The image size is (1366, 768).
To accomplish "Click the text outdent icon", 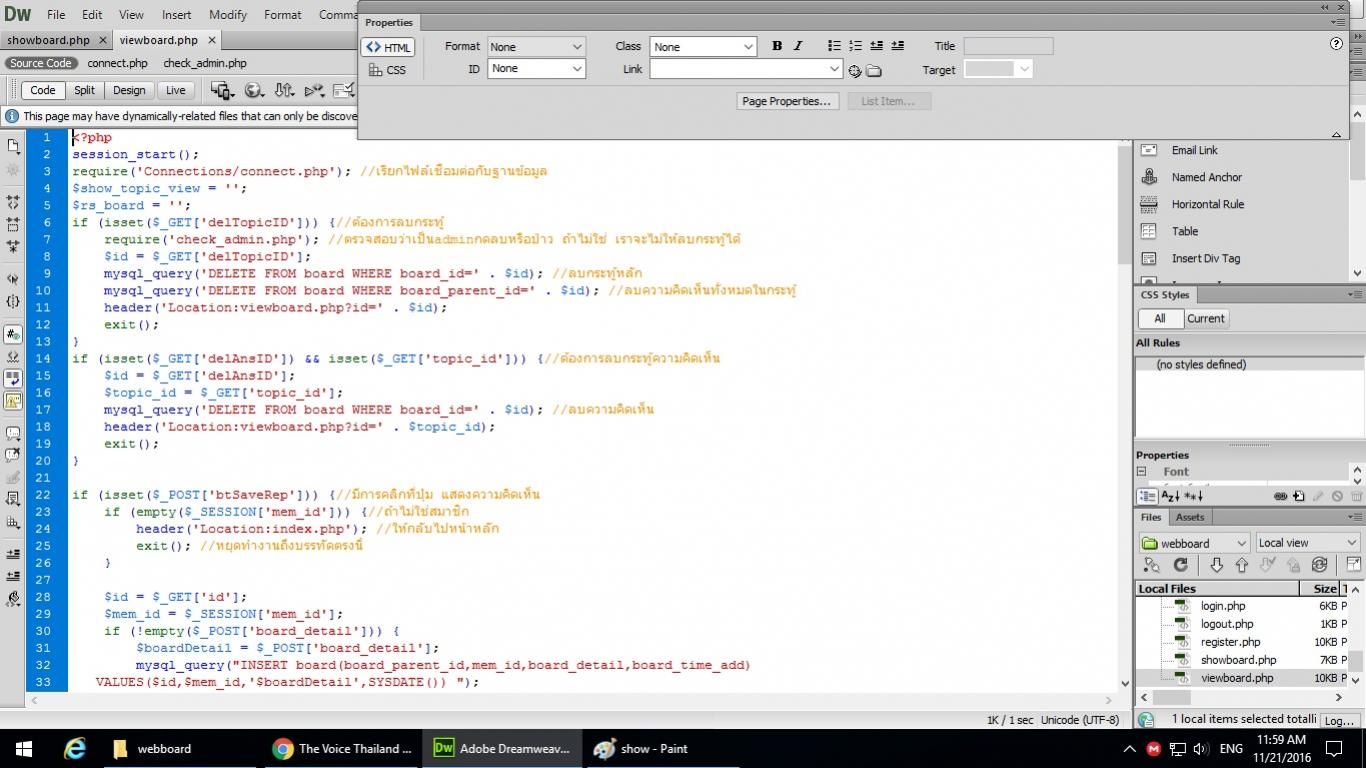I will click(876, 46).
